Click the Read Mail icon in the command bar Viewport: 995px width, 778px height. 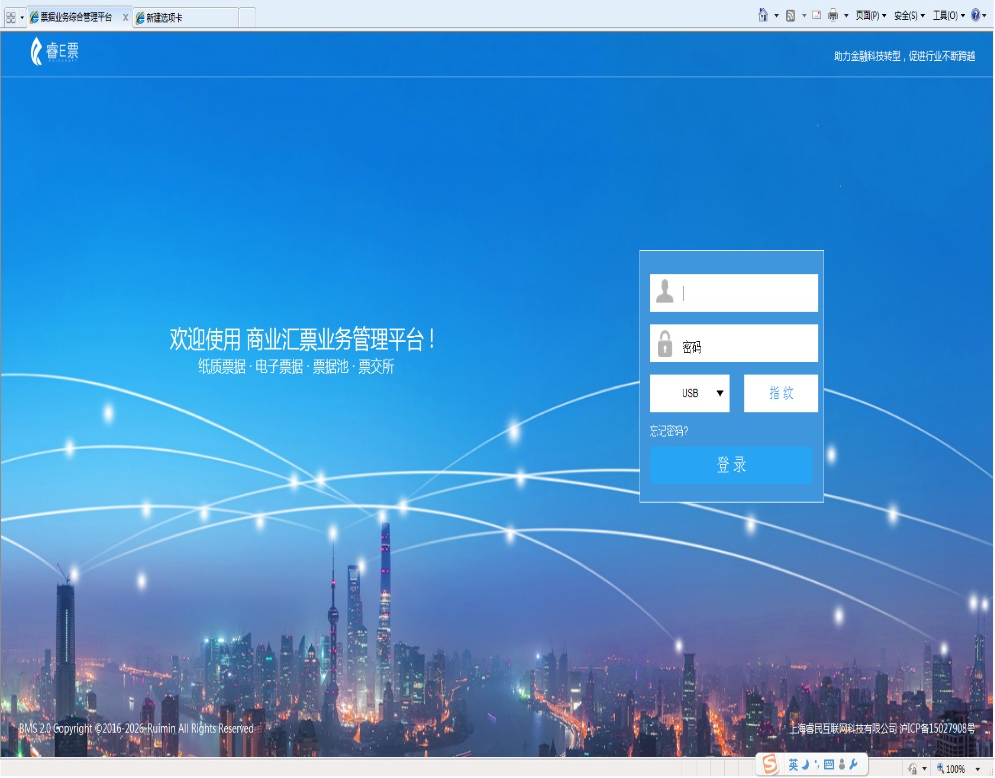[816, 15]
